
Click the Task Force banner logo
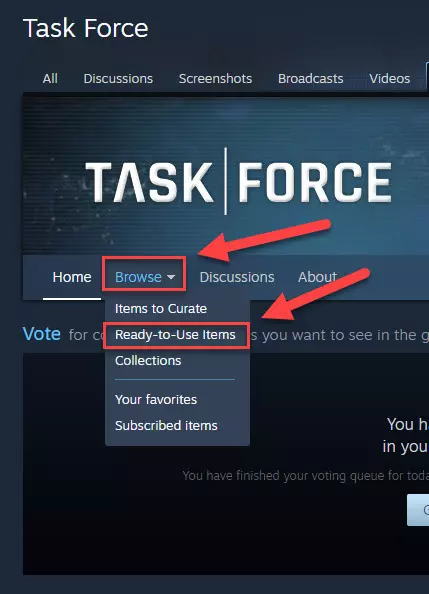[x=239, y=181]
